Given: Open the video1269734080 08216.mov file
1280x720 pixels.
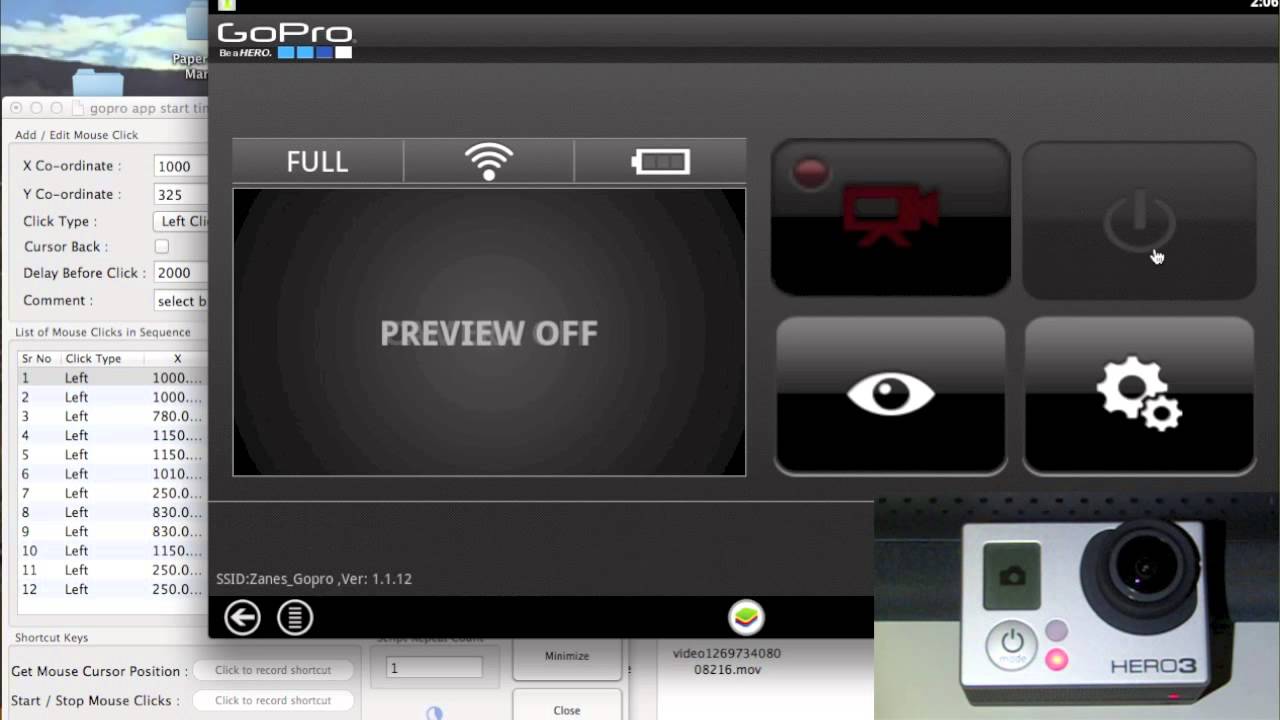Looking at the screenshot, I should coord(727,661).
